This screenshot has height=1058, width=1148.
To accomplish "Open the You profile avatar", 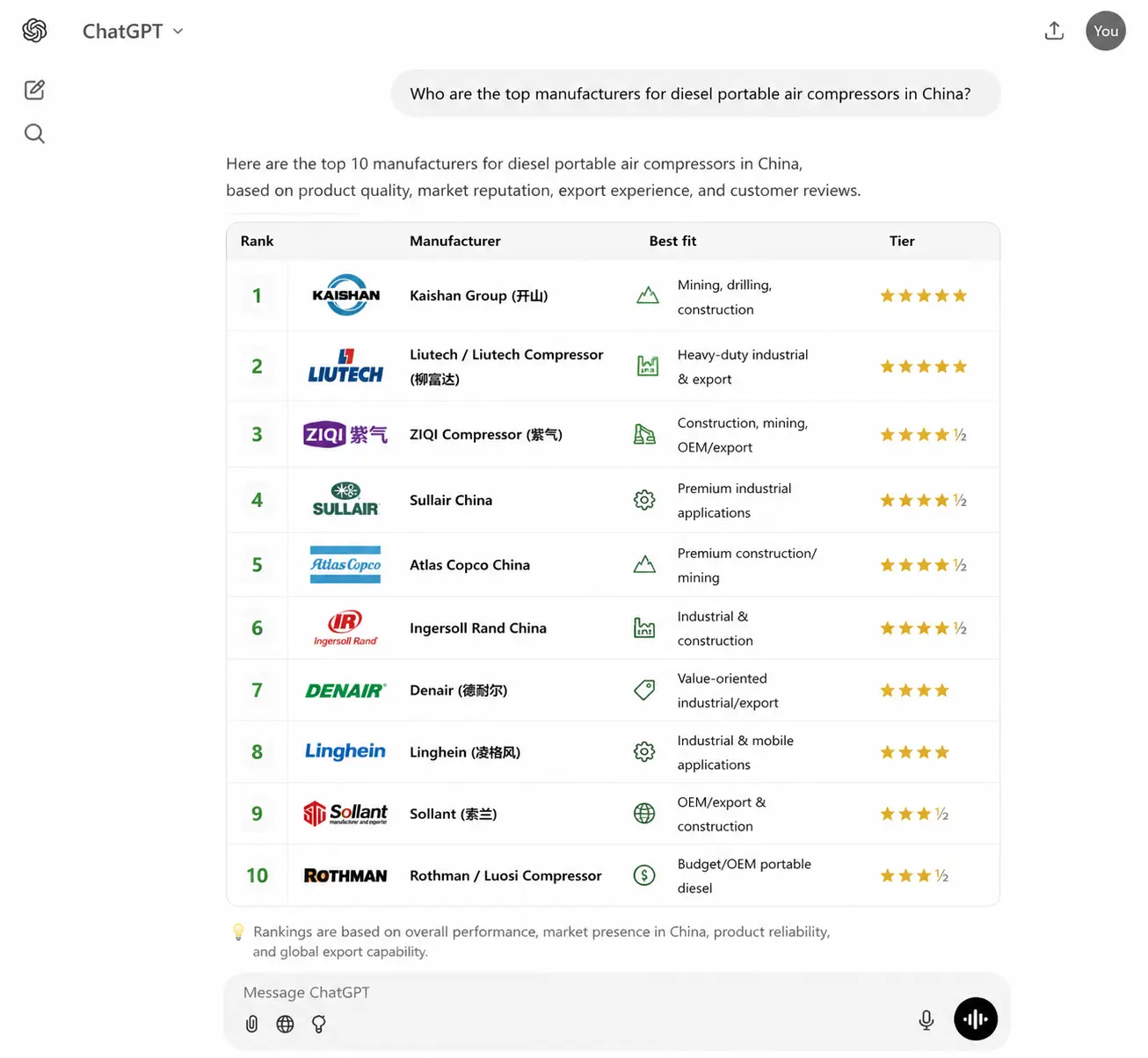I will point(1105,31).
